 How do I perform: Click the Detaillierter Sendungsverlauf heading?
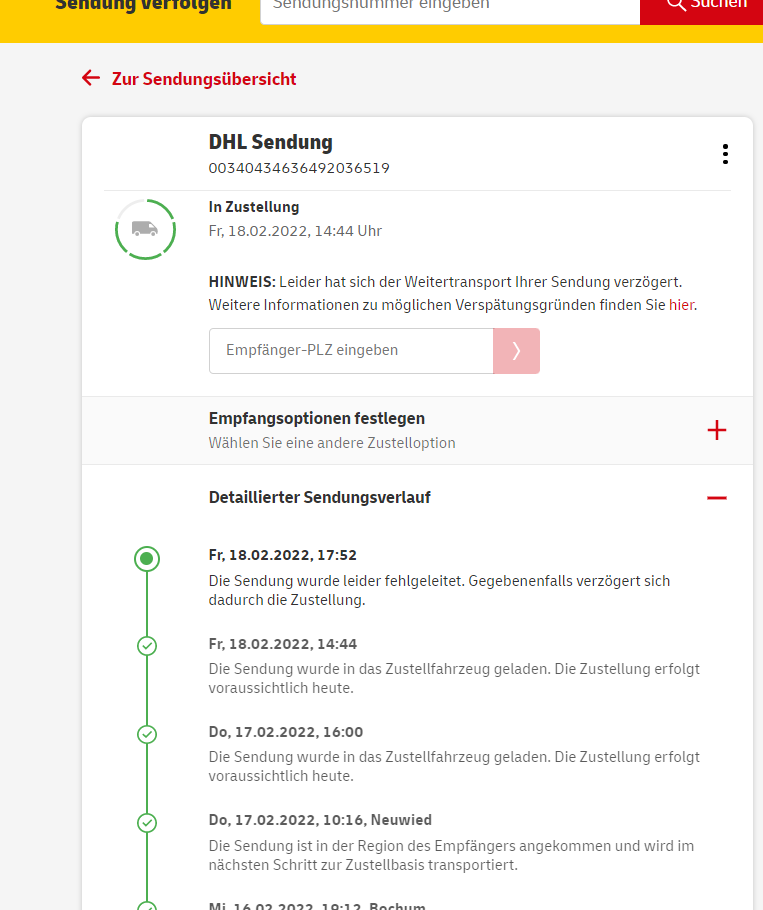319,497
